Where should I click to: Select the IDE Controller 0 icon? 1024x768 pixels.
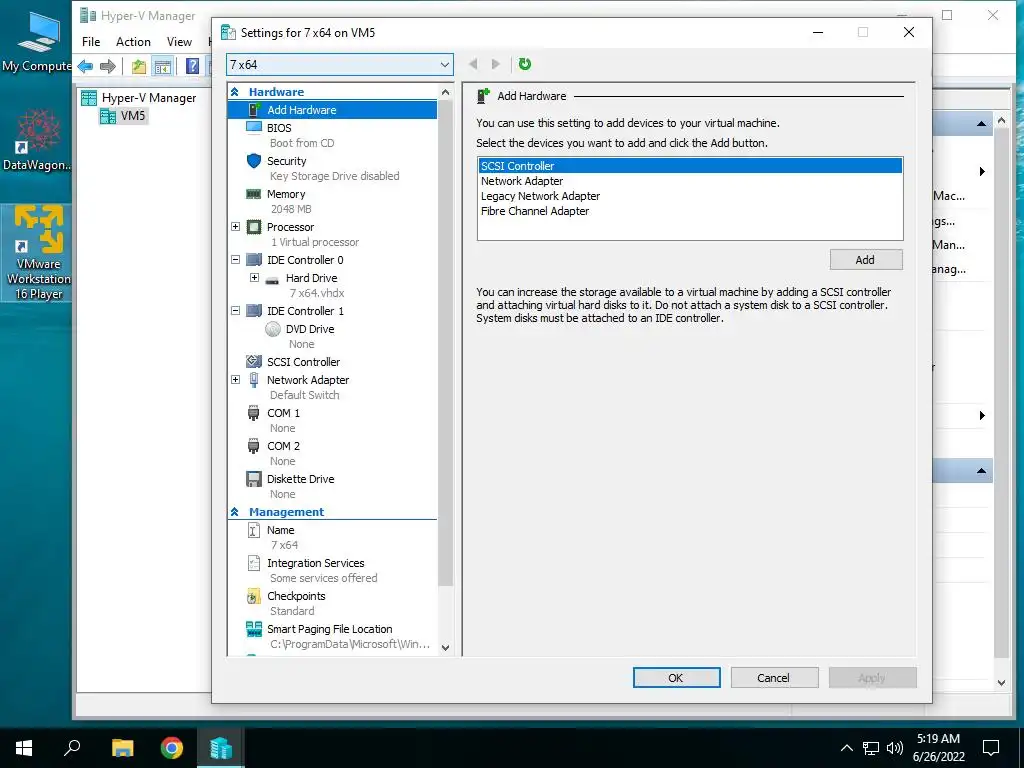tap(254, 260)
